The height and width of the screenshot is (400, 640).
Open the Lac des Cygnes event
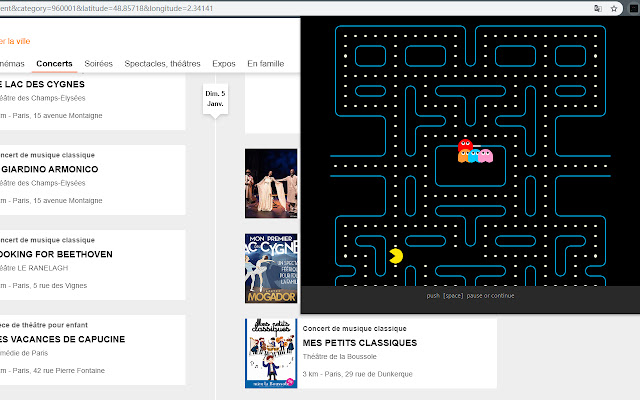(42, 84)
